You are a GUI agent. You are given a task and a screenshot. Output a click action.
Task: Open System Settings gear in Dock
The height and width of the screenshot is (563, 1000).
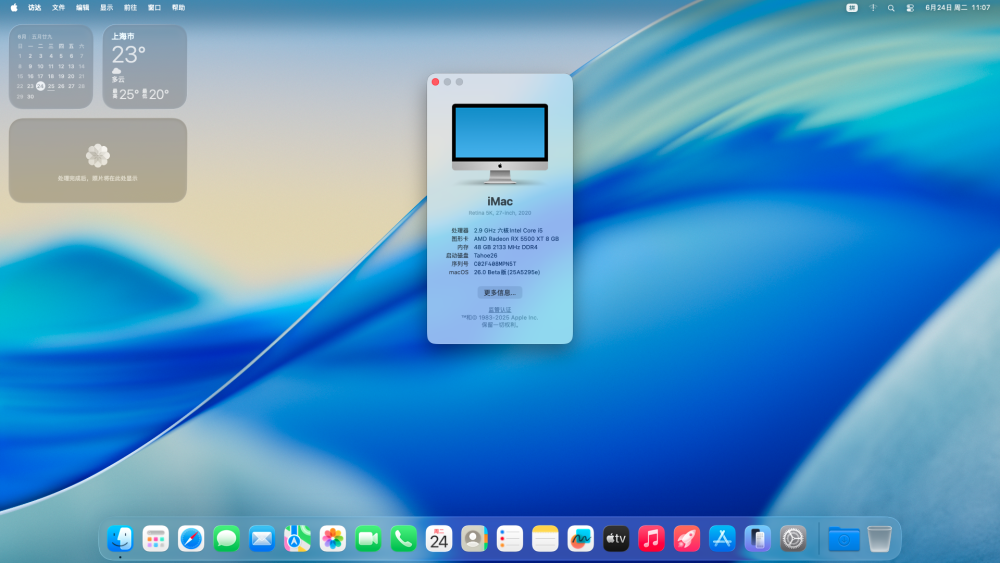(x=793, y=539)
